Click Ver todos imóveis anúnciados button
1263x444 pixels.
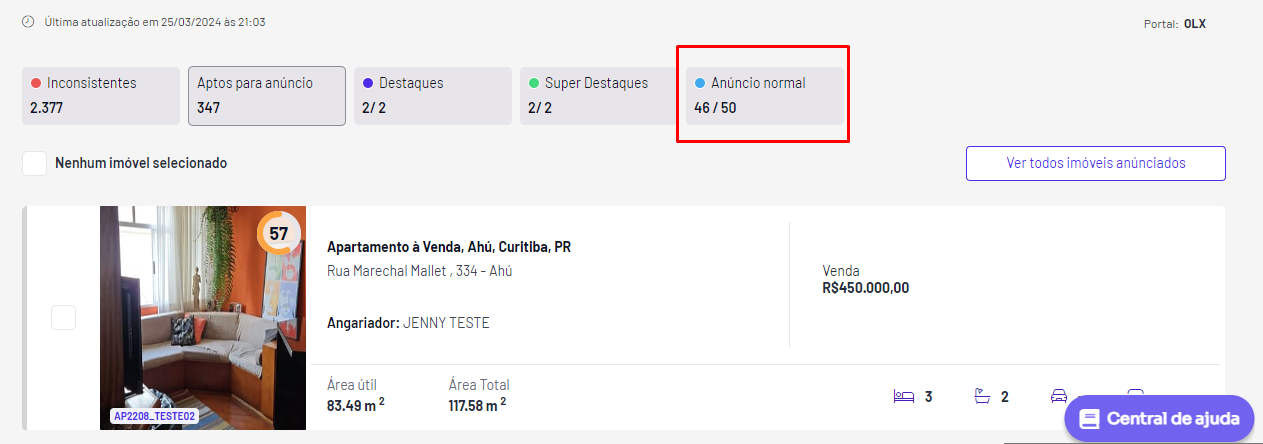[1096, 163]
